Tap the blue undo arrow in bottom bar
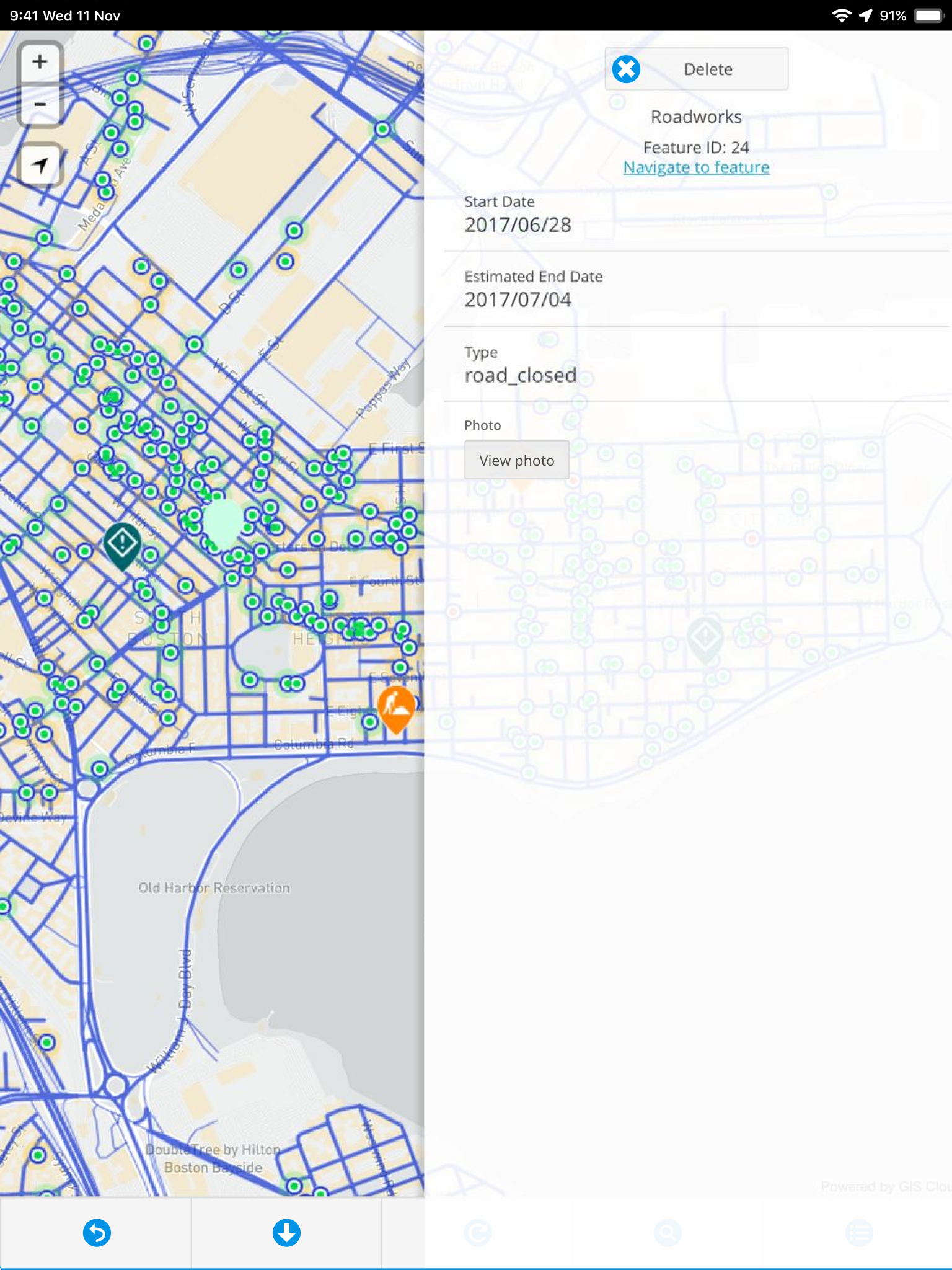 pyautogui.click(x=97, y=1233)
